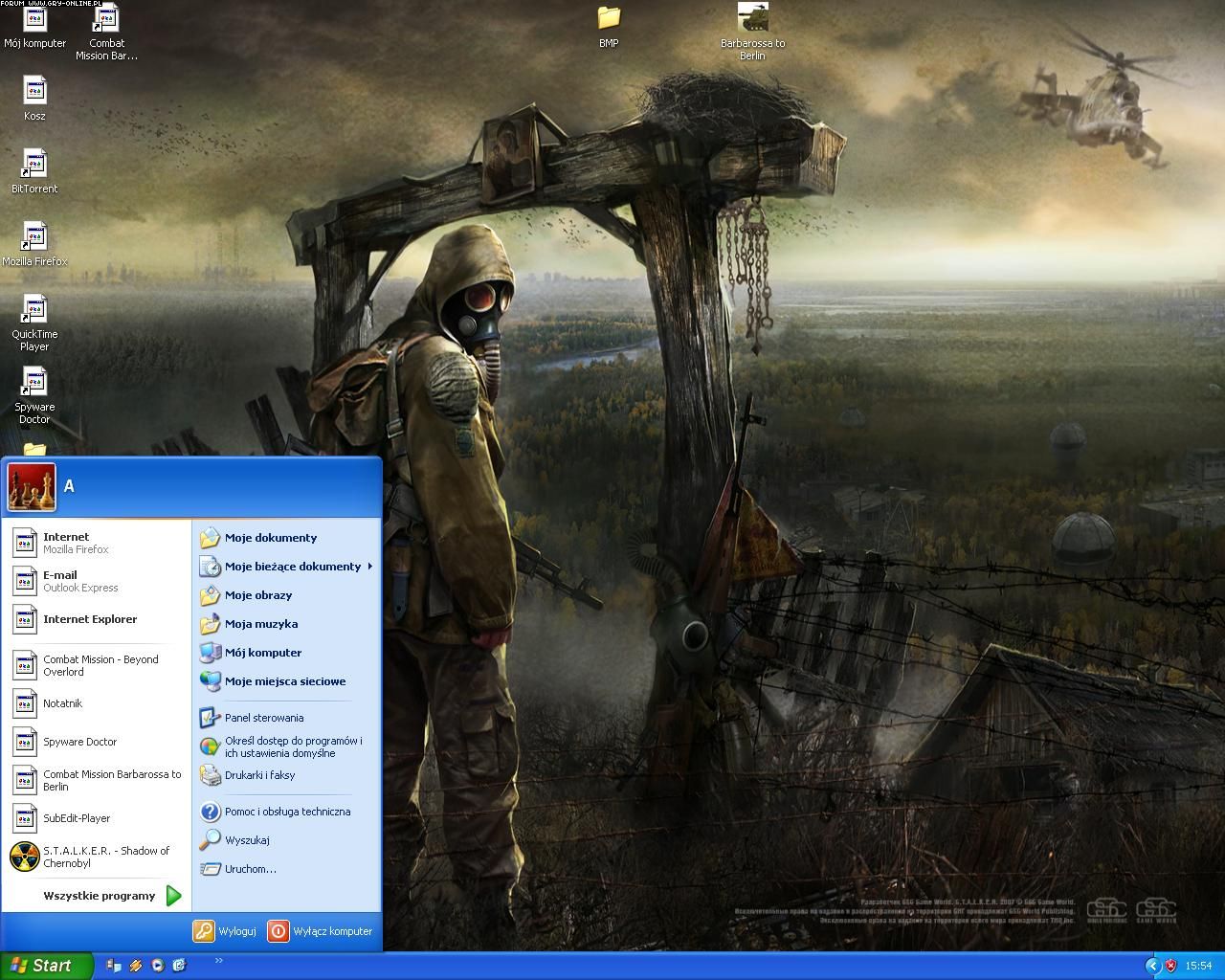Viewport: 1225px width, 980px height.
Task: Expand Moje bieżące dokumenty submenu
Action: click(286, 567)
